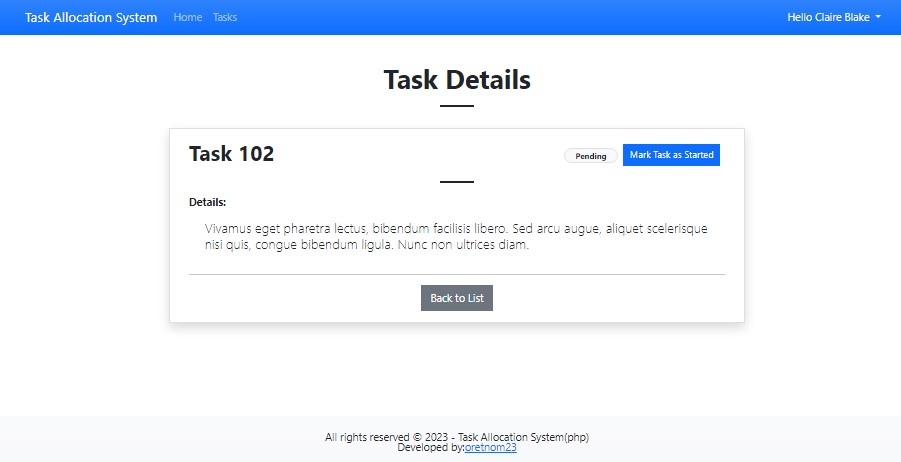The image size is (901, 462).
Task: Click the Back to List button
Action: [457, 298]
